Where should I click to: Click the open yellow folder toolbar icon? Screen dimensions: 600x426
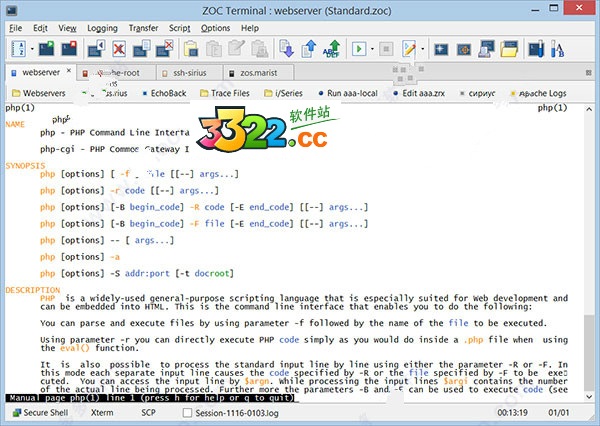pos(509,49)
